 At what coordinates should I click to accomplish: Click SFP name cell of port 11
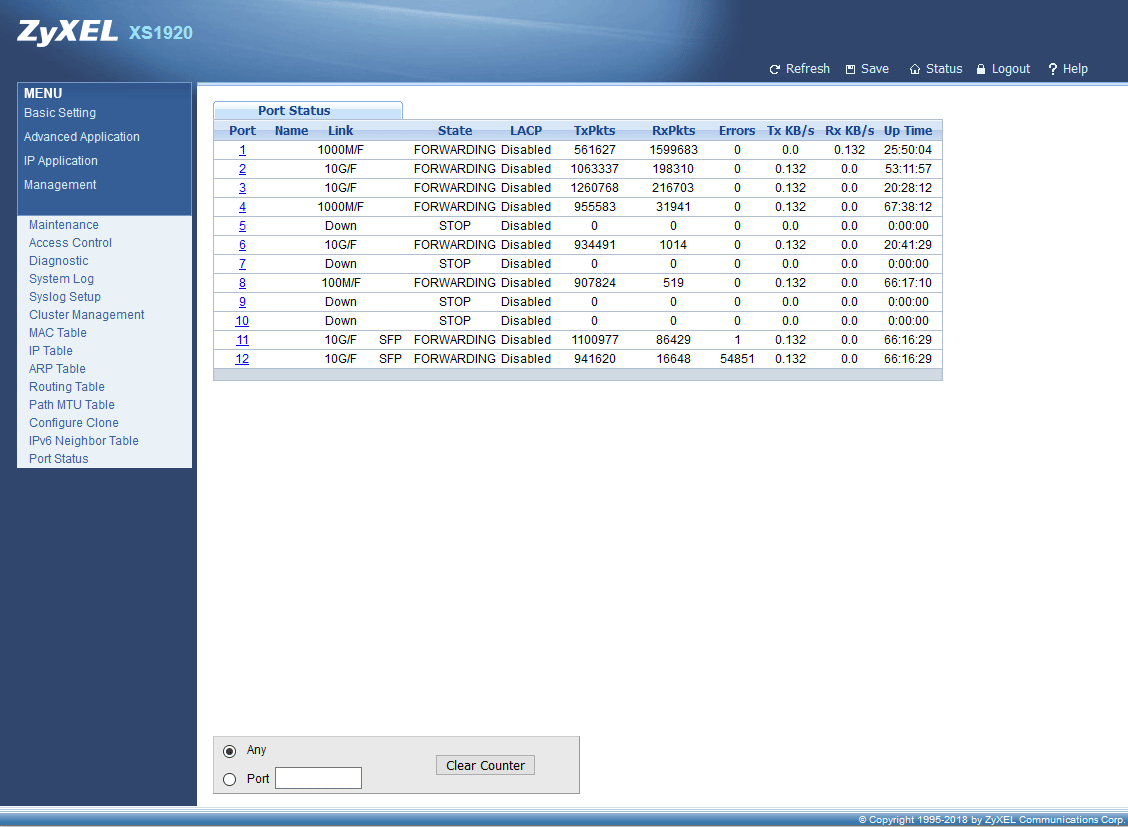pos(391,340)
